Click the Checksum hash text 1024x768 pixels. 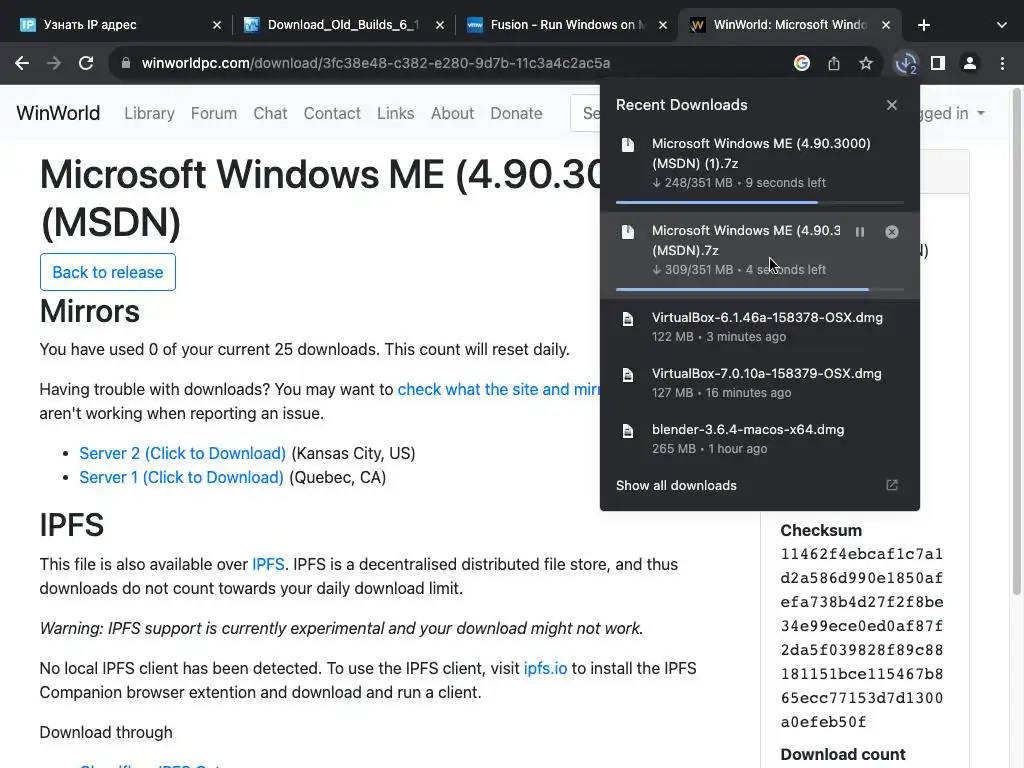(861, 637)
